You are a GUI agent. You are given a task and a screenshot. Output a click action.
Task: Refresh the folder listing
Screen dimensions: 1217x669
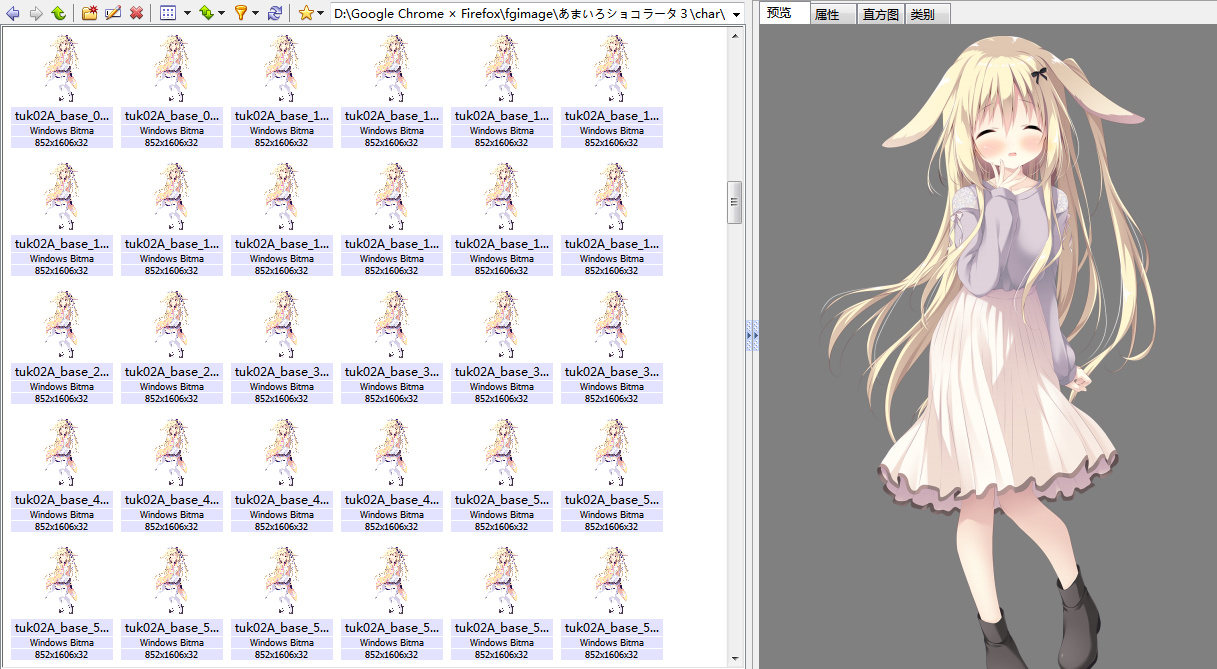(x=274, y=13)
